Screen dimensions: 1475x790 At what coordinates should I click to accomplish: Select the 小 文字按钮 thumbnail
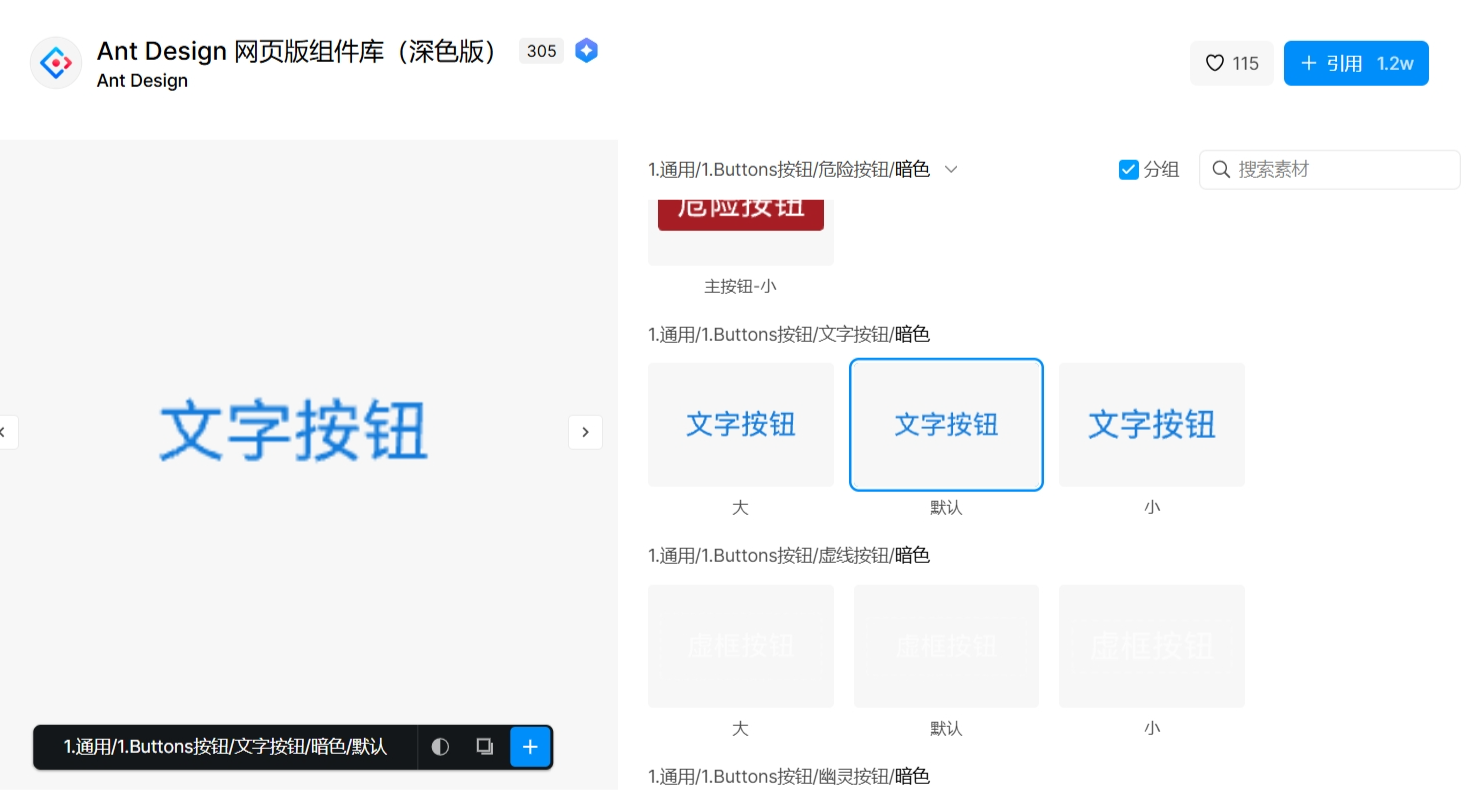1151,425
